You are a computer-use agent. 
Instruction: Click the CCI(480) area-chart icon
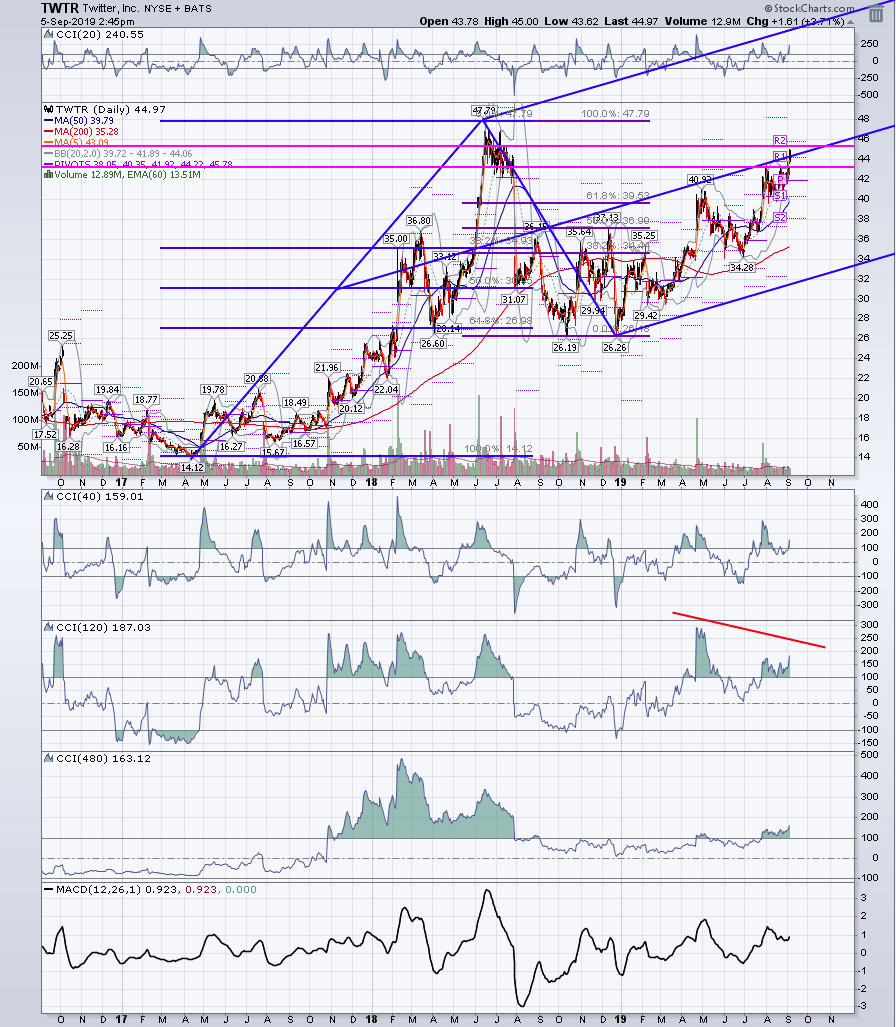[48, 758]
